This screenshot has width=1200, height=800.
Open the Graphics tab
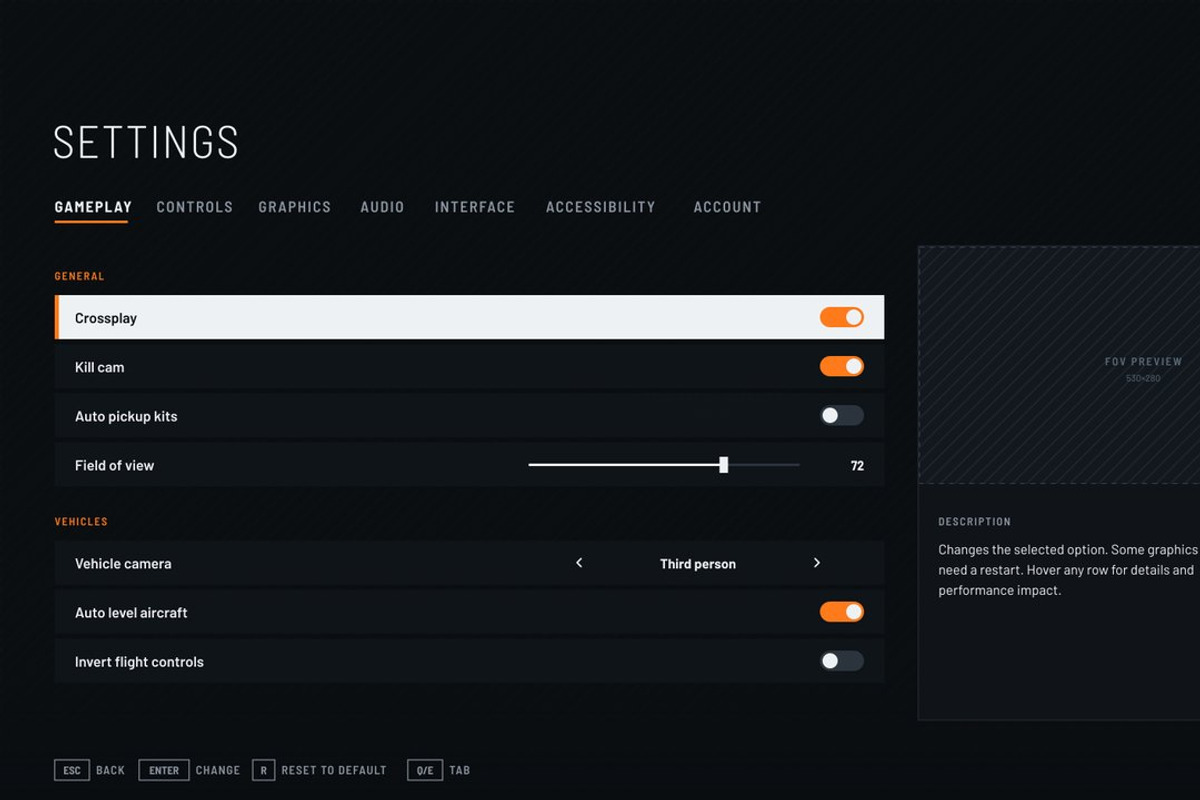(x=294, y=207)
